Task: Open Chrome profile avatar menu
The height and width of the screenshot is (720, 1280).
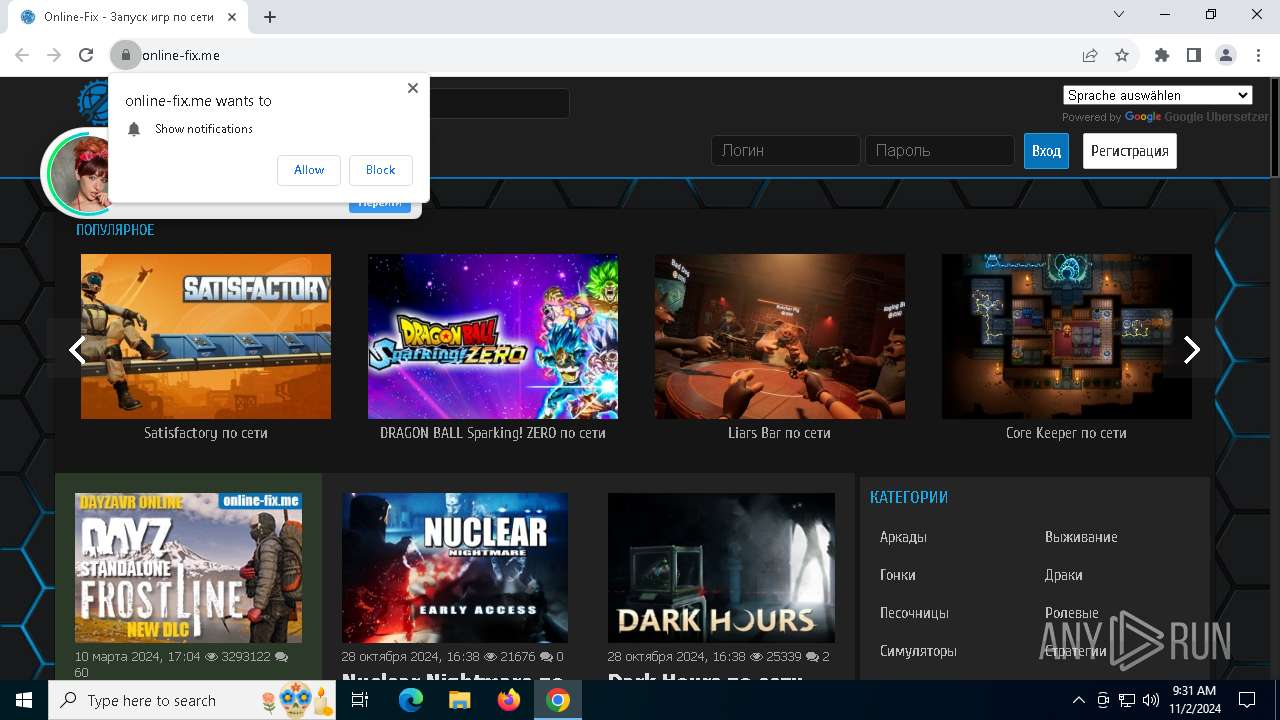Action: coord(1226,55)
